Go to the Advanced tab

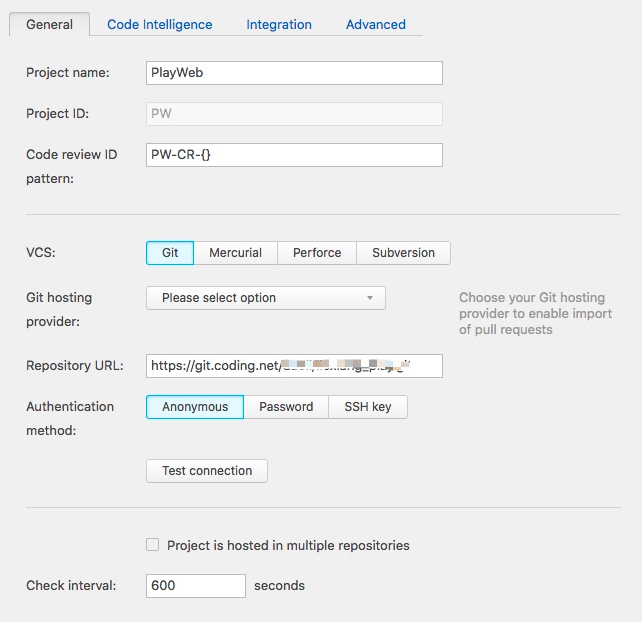click(x=375, y=24)
